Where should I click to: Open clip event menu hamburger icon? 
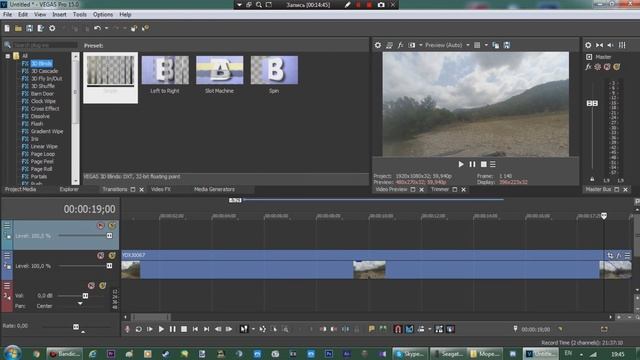tap(627, 256)
